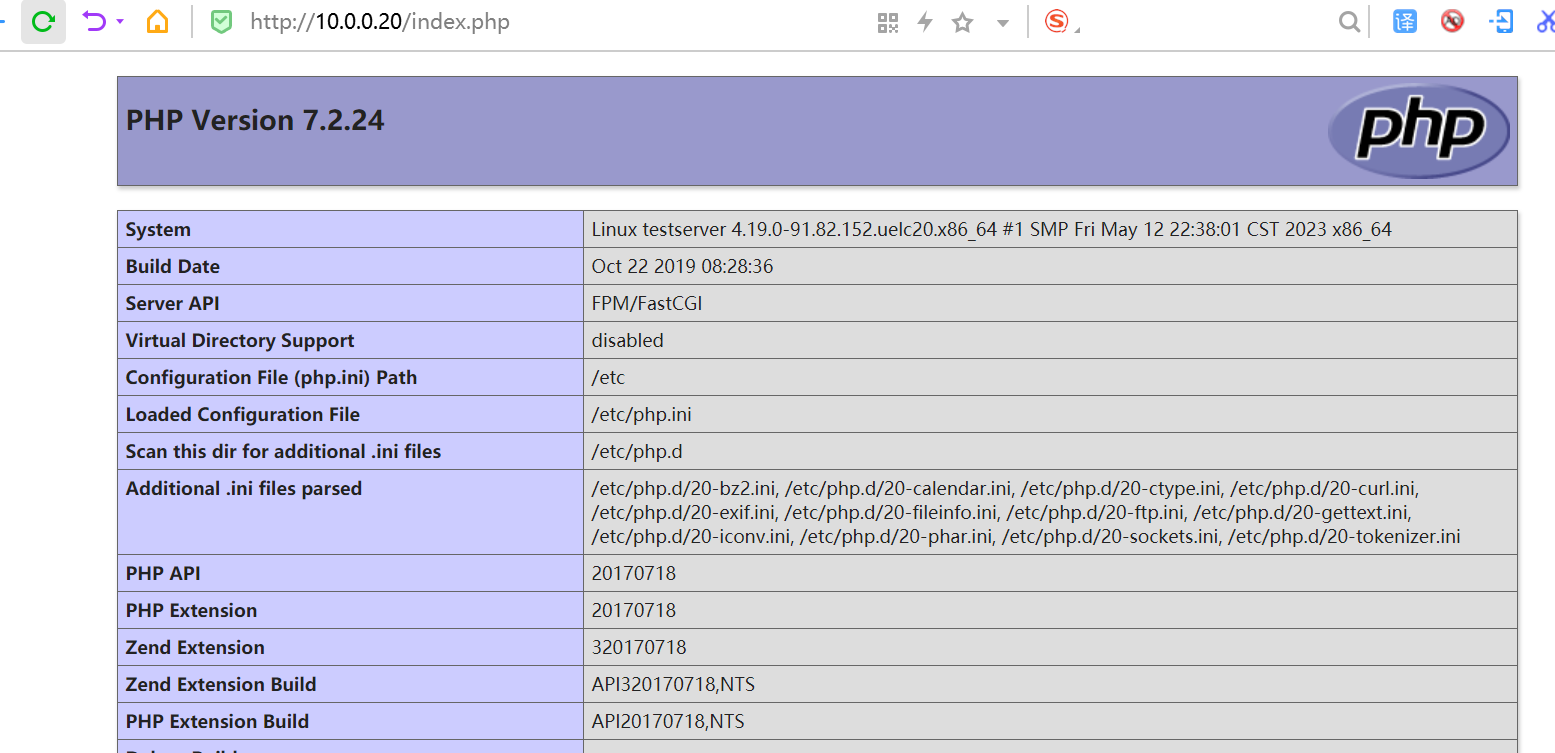Image resolution: width=1555 pixels, height=753 pixels.
Task: Click the FPM/FastCGI value
Action: [x=647, y=304]
